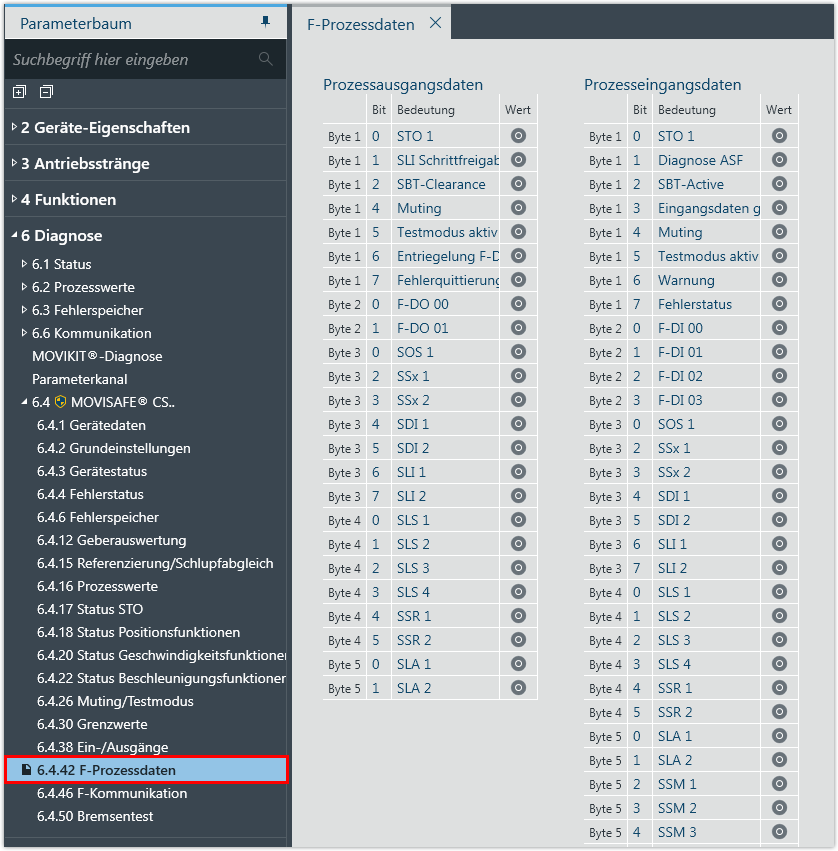
Task: Expand the 2 Geräte-Eigenschaften node
Action: 13,128
